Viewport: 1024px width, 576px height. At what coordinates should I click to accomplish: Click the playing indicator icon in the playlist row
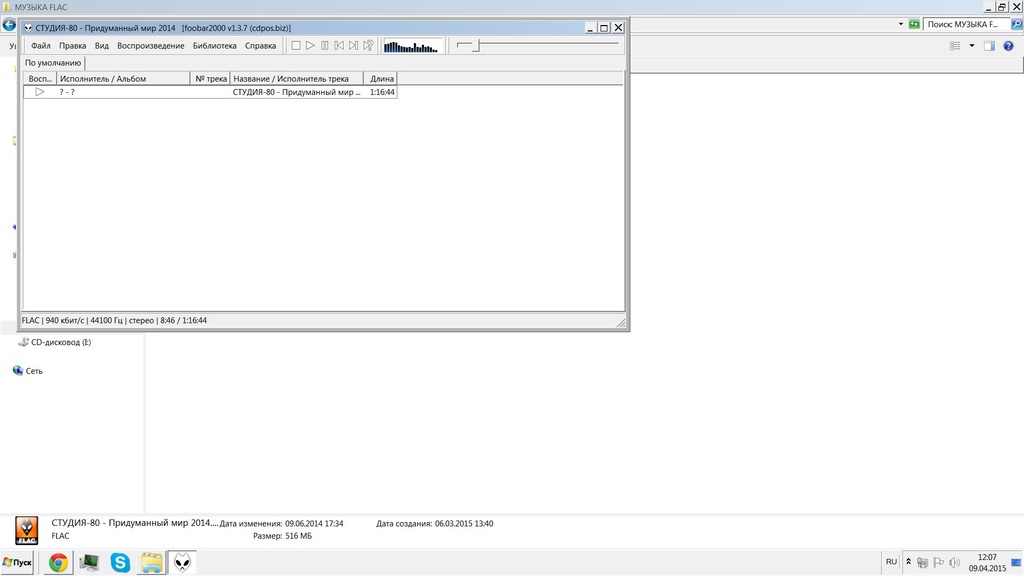[40, 92]
